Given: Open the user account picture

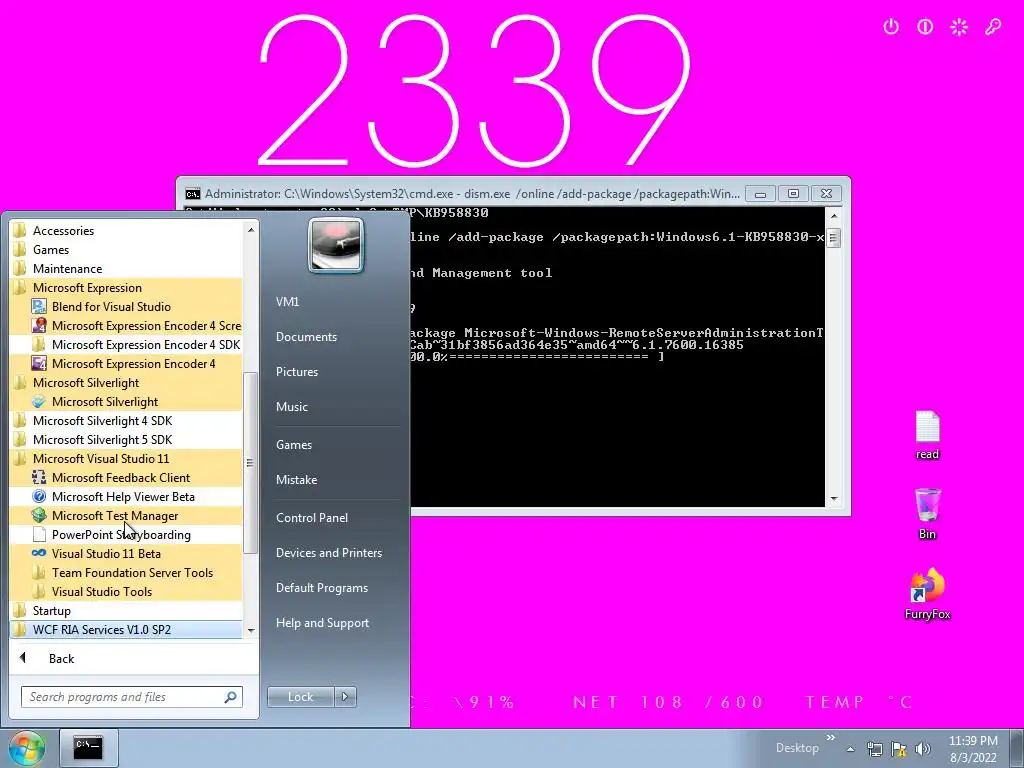Looking at the screenshot, I should (x=336, y=244).
